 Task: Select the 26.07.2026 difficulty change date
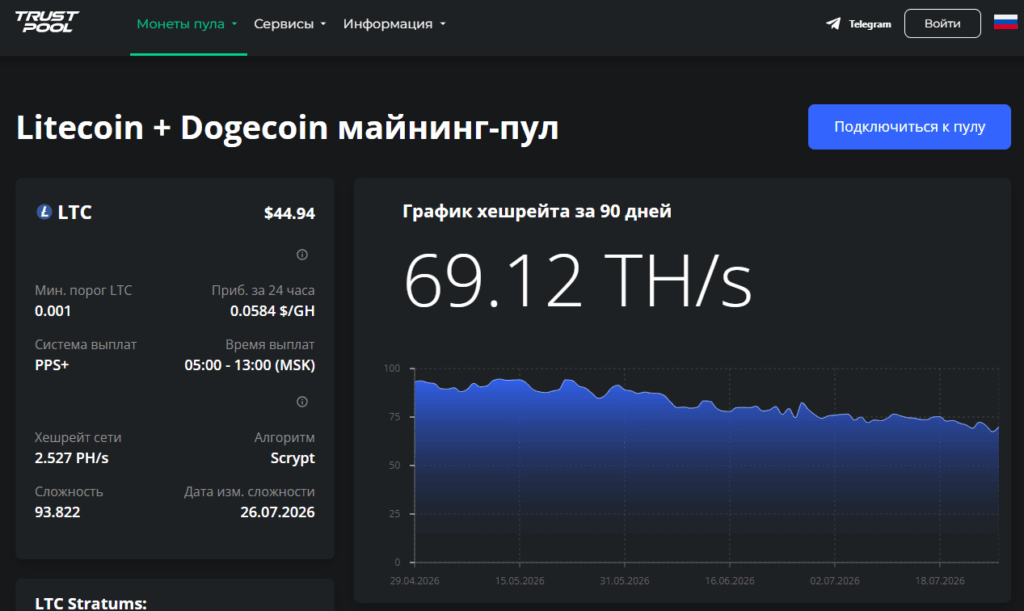tap(278, 512)
